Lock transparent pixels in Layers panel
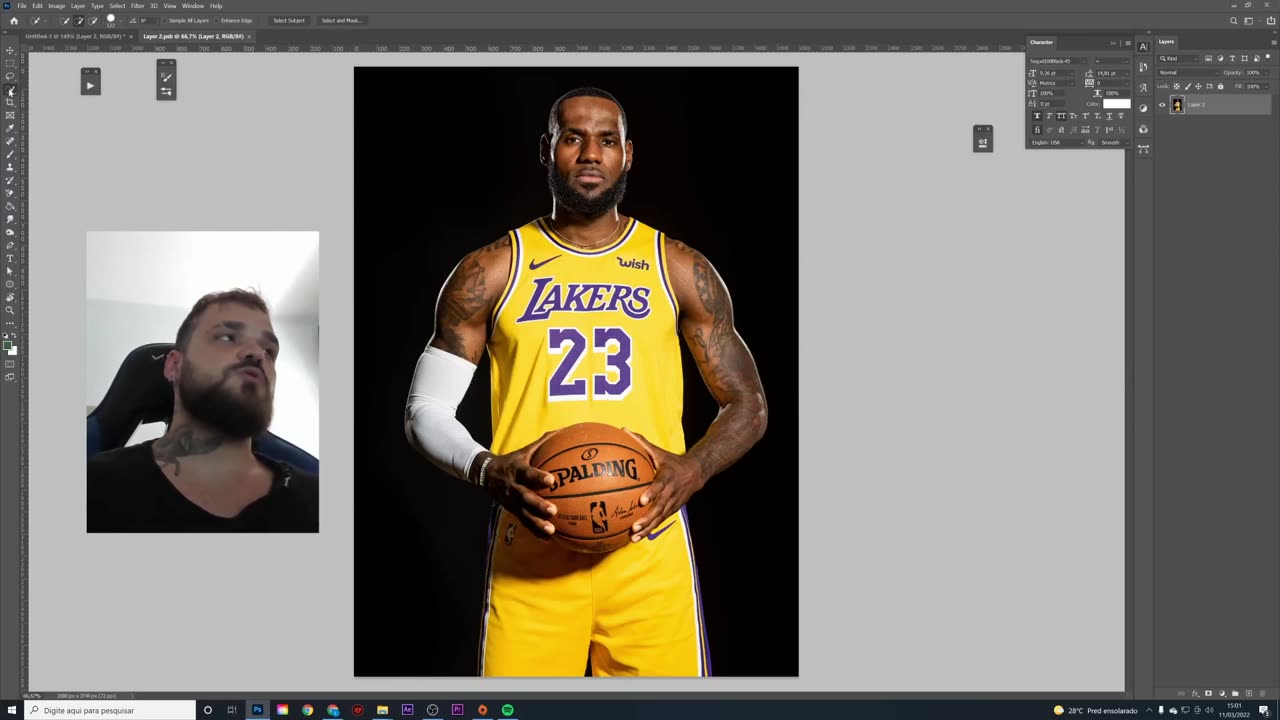1280x720 pixels. [x=1176, y=86]
